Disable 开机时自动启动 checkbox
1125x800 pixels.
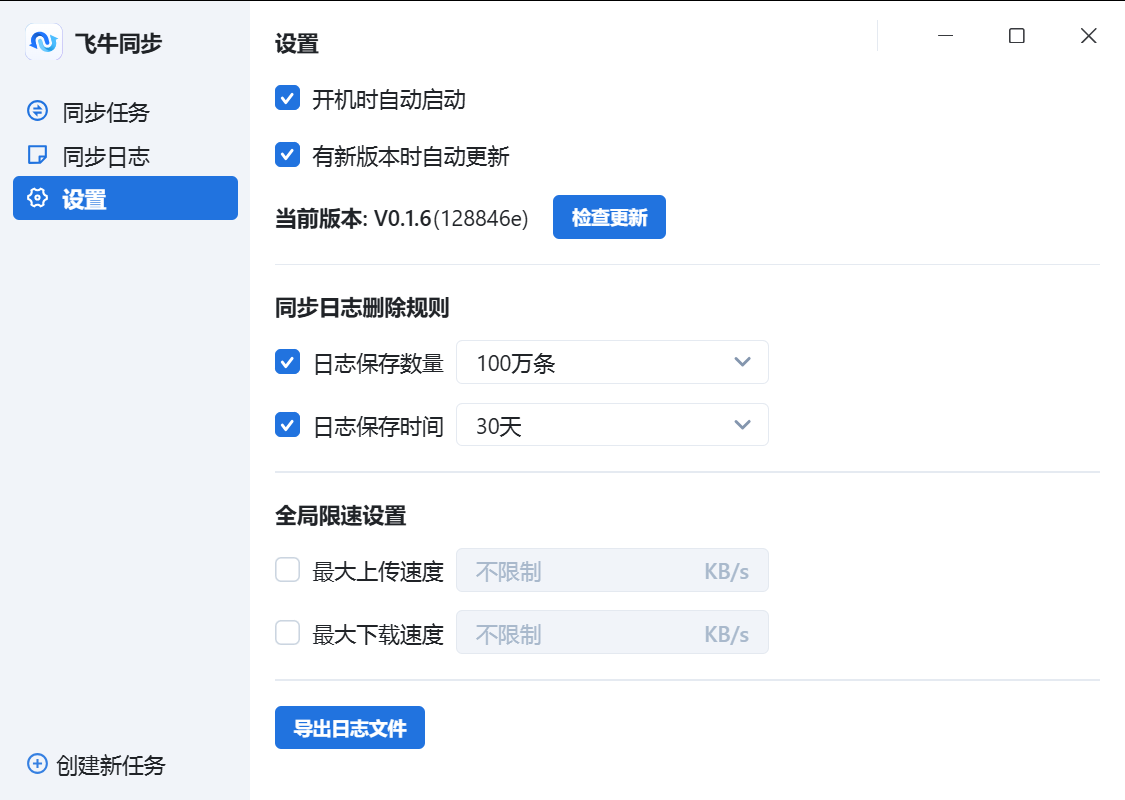coord(287,98)
